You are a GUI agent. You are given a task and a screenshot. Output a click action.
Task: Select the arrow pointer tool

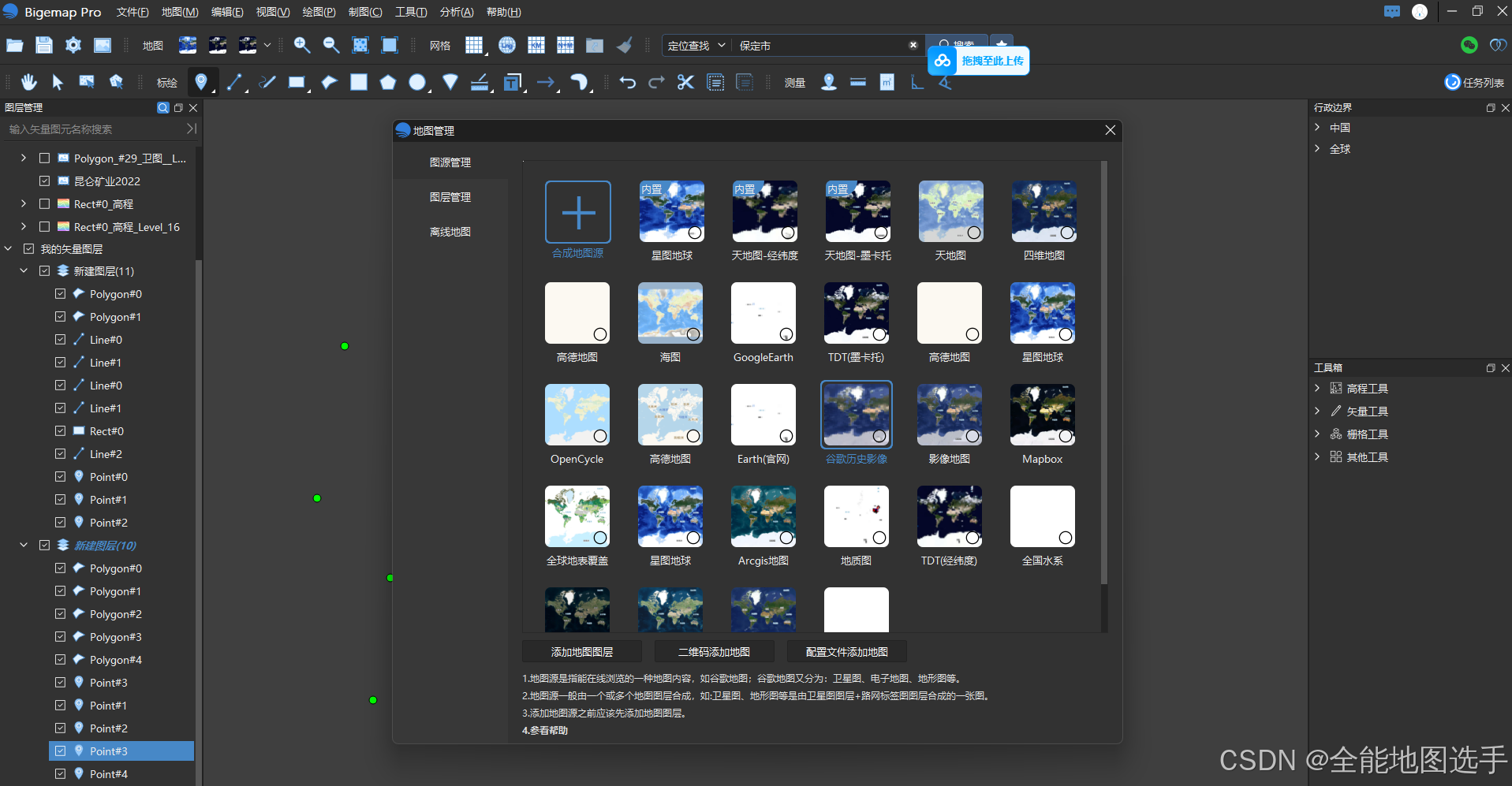coord(58,82)
